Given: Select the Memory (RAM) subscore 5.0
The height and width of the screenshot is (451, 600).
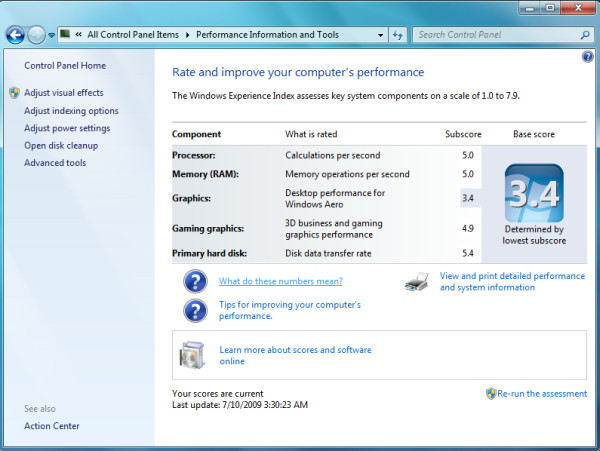Looking at the screenshot, I should point(468,174).
